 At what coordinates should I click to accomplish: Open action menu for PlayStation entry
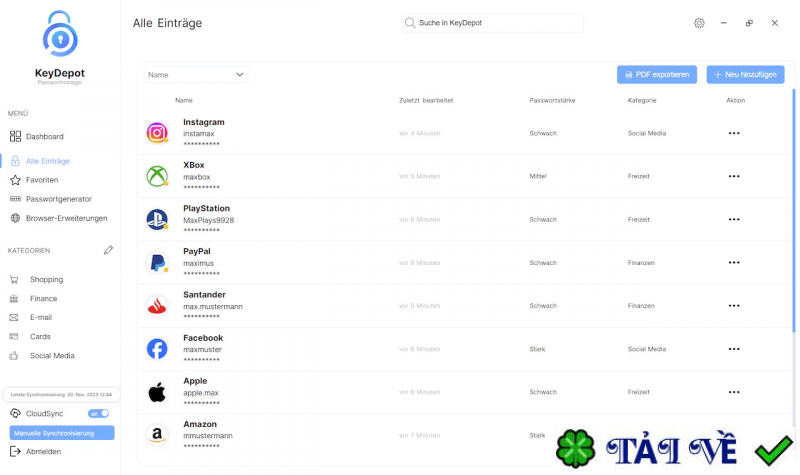(x=734, y=219)
